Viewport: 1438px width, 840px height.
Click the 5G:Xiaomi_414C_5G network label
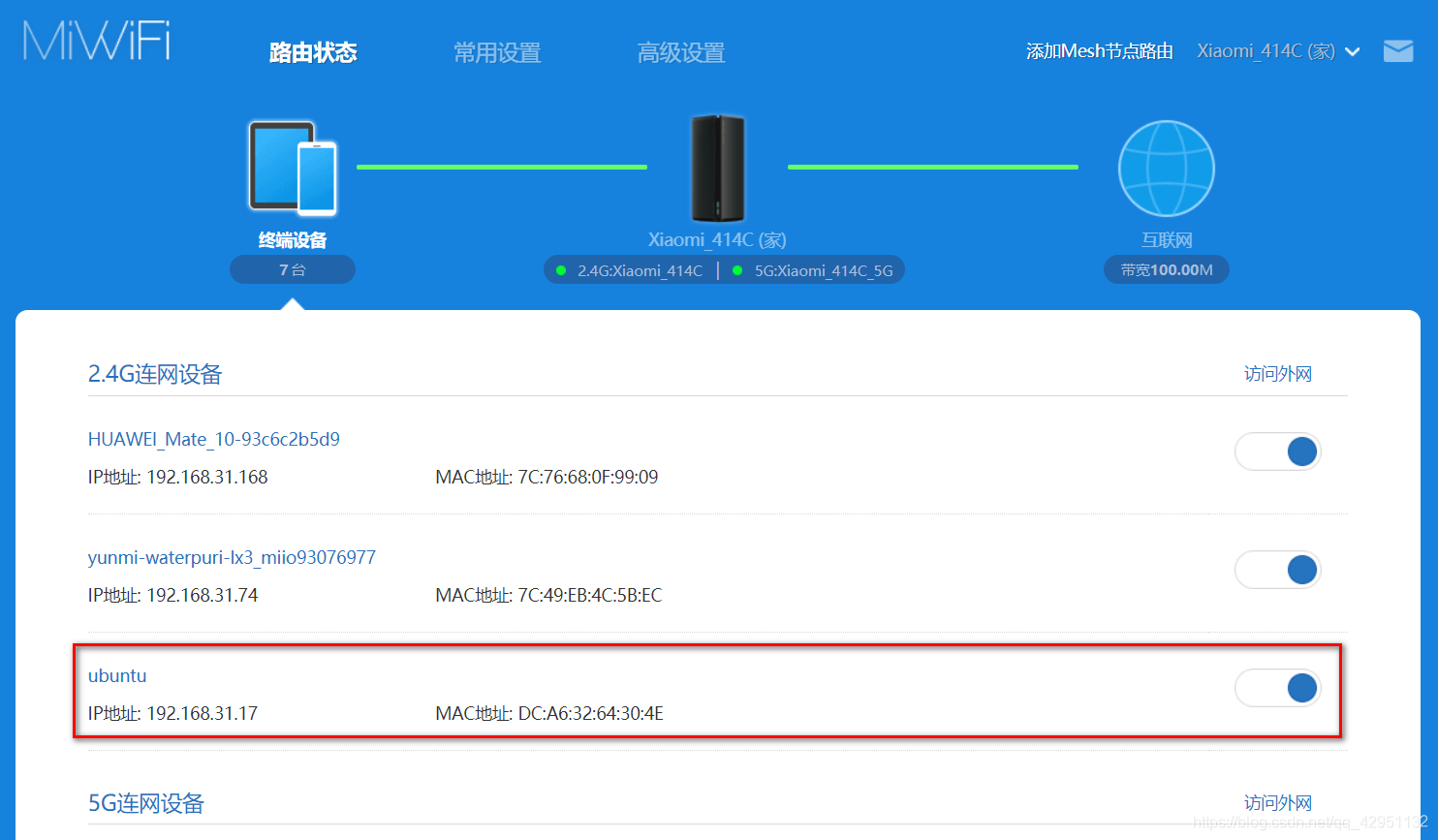pos(824,270)
